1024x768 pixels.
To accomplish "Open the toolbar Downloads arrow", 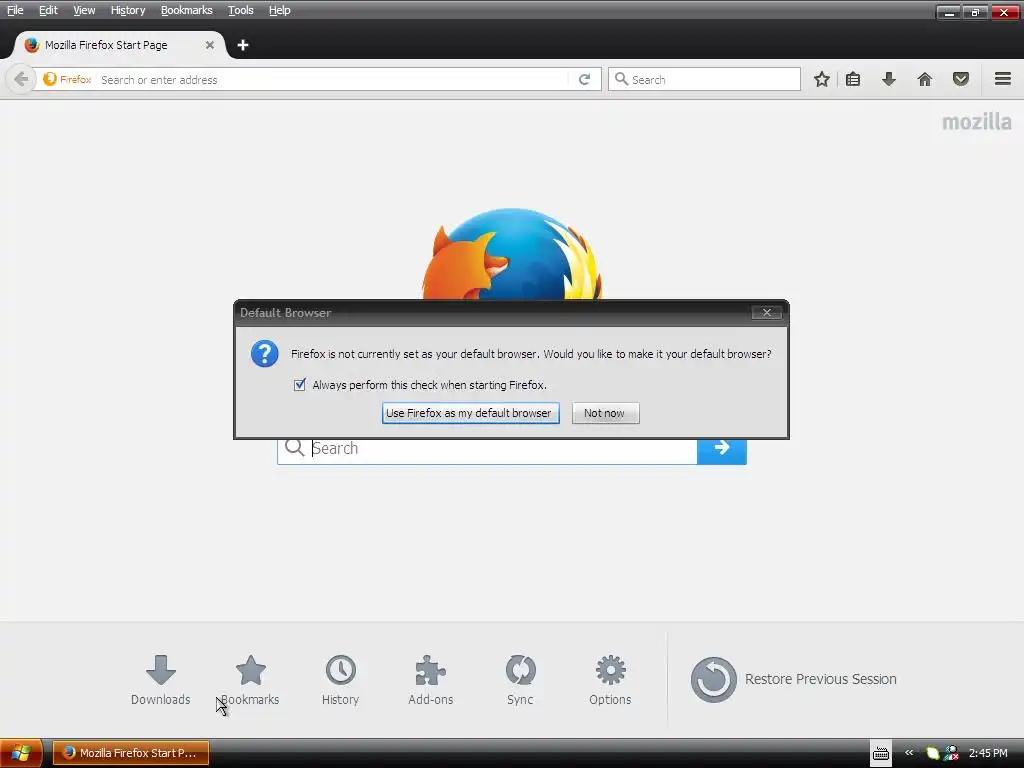I will [889, 80].
